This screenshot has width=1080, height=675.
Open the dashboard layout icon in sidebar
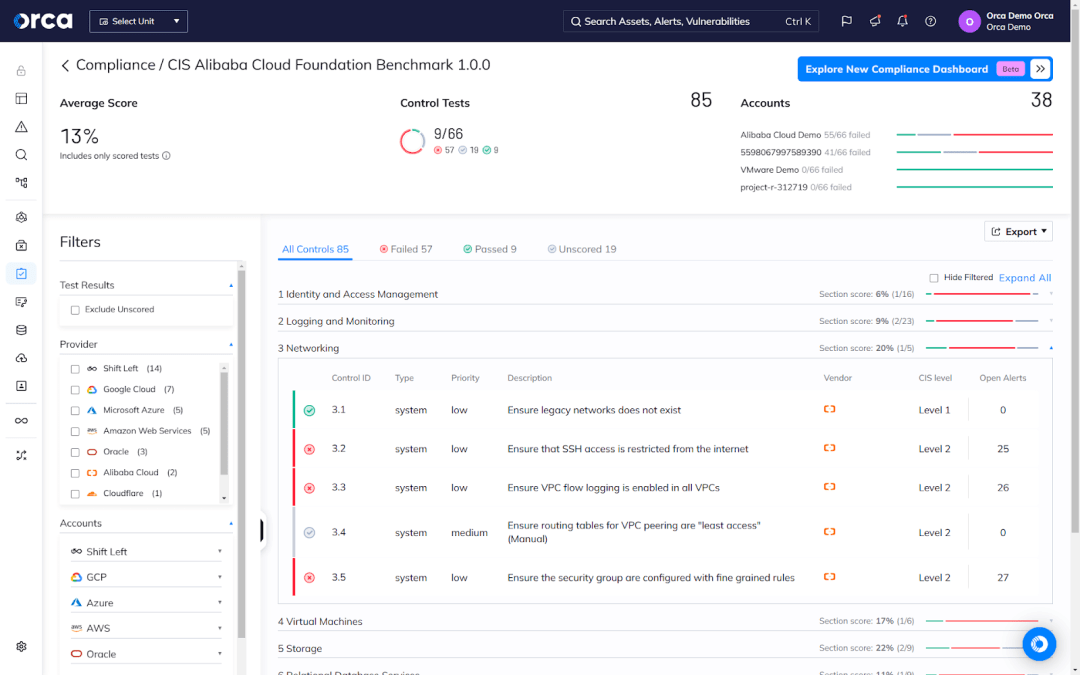point(21,98)
